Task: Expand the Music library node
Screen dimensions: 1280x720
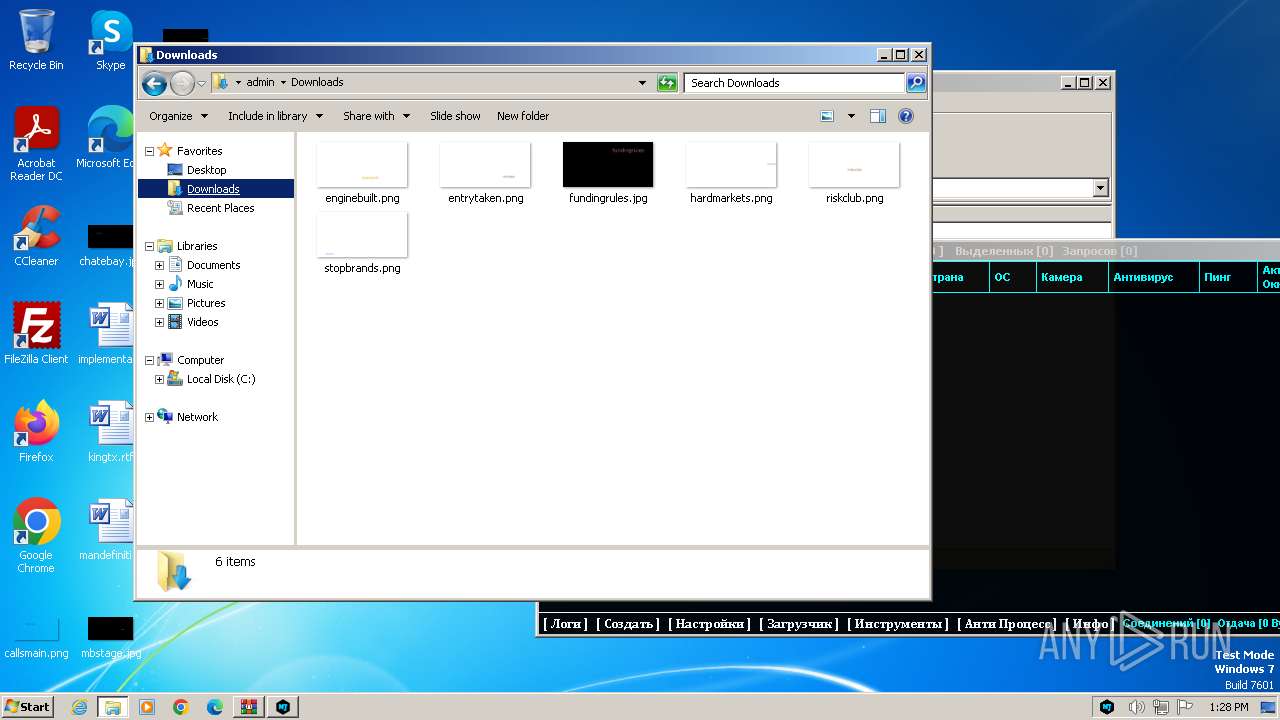Action: point(159,284)
